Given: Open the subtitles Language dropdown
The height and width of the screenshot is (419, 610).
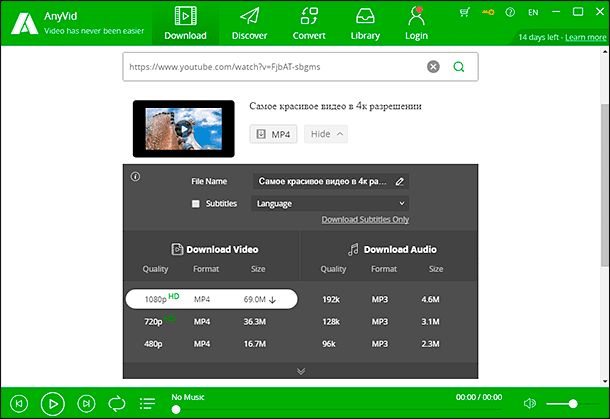Looking at the screenshot, I should (330, 203).
